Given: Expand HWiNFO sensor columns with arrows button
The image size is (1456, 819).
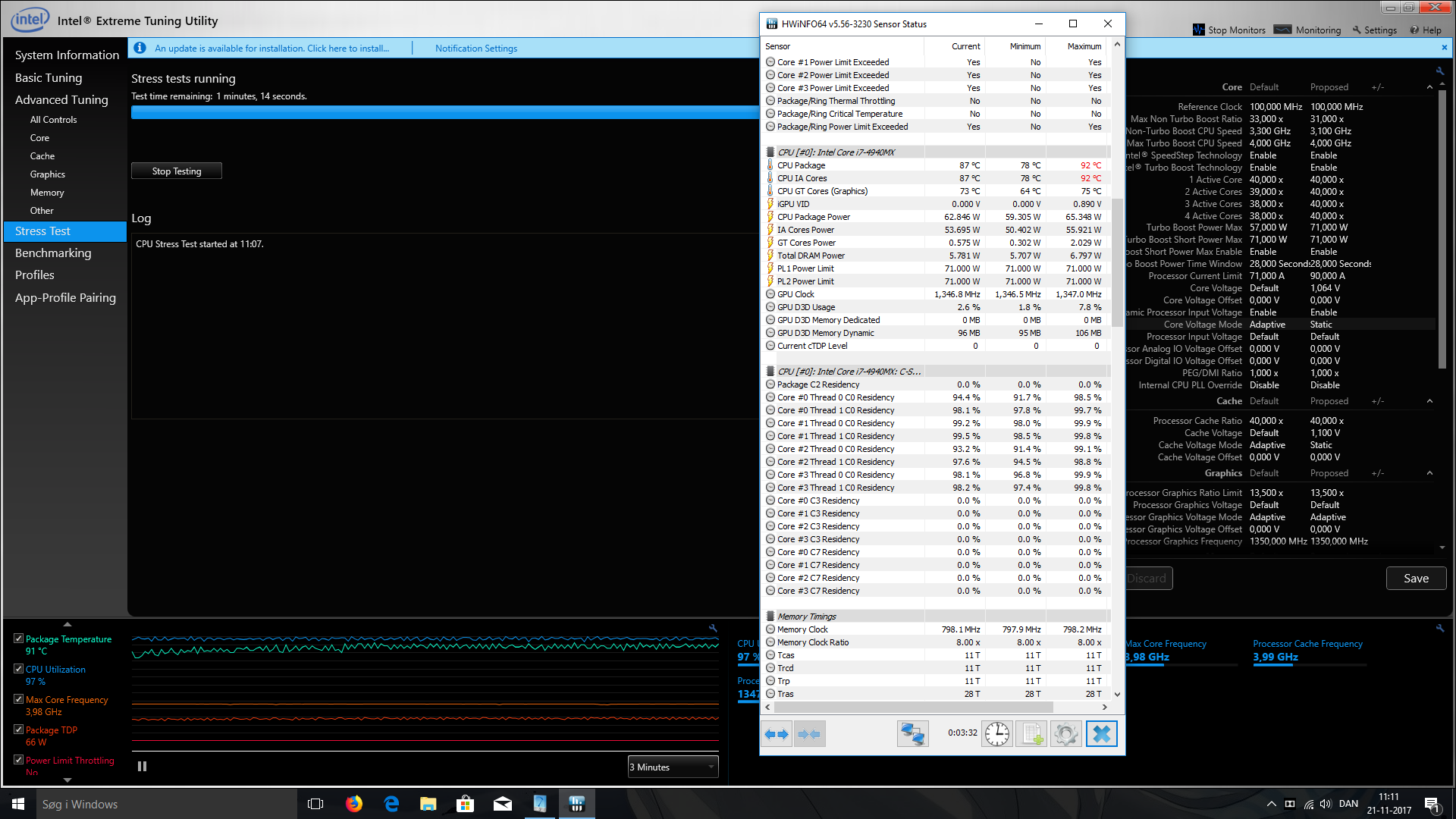Looking at the screenshot, I should pos(777,734).
